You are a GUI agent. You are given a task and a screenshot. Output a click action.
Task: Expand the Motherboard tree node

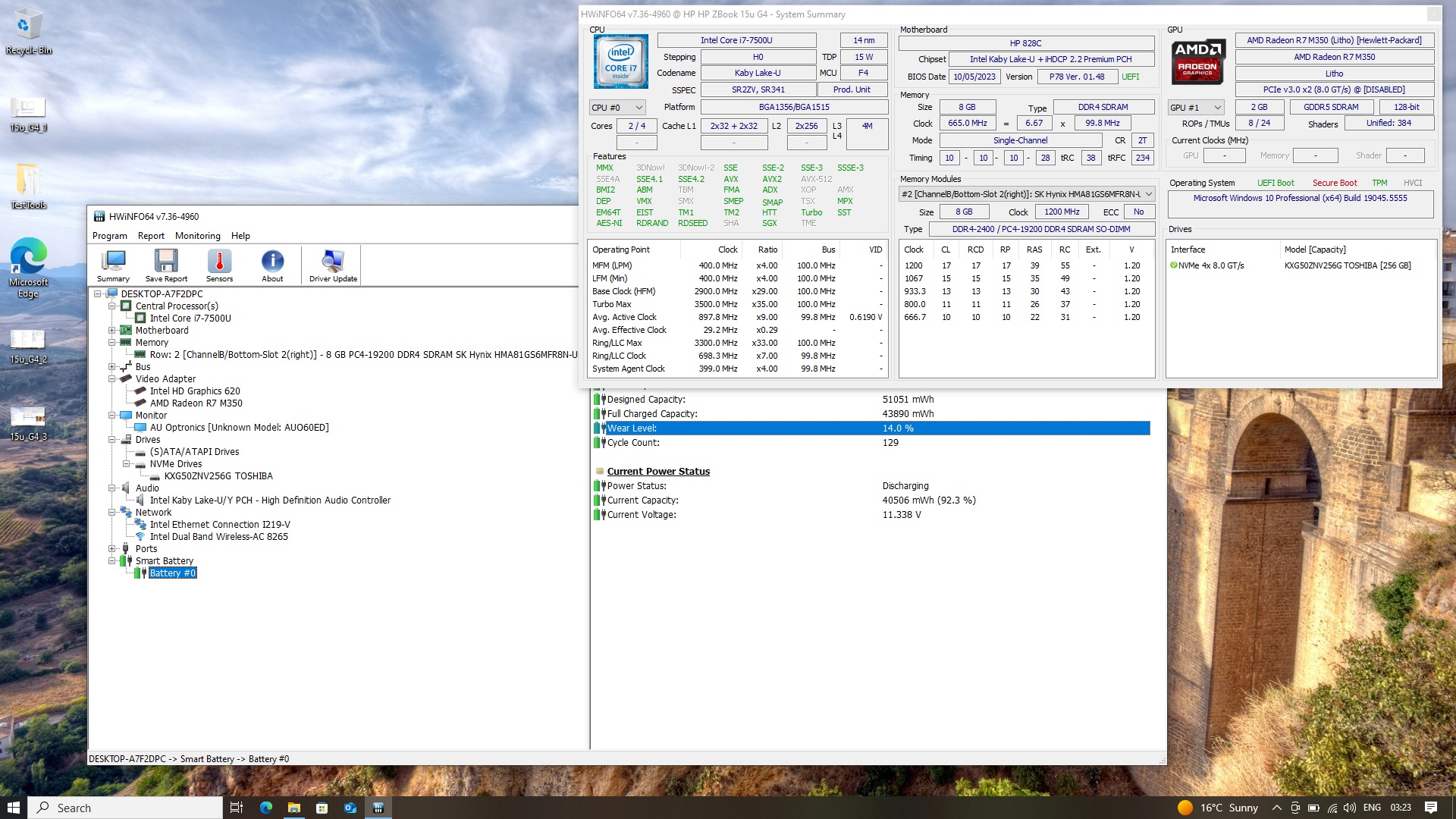point(112,330)
